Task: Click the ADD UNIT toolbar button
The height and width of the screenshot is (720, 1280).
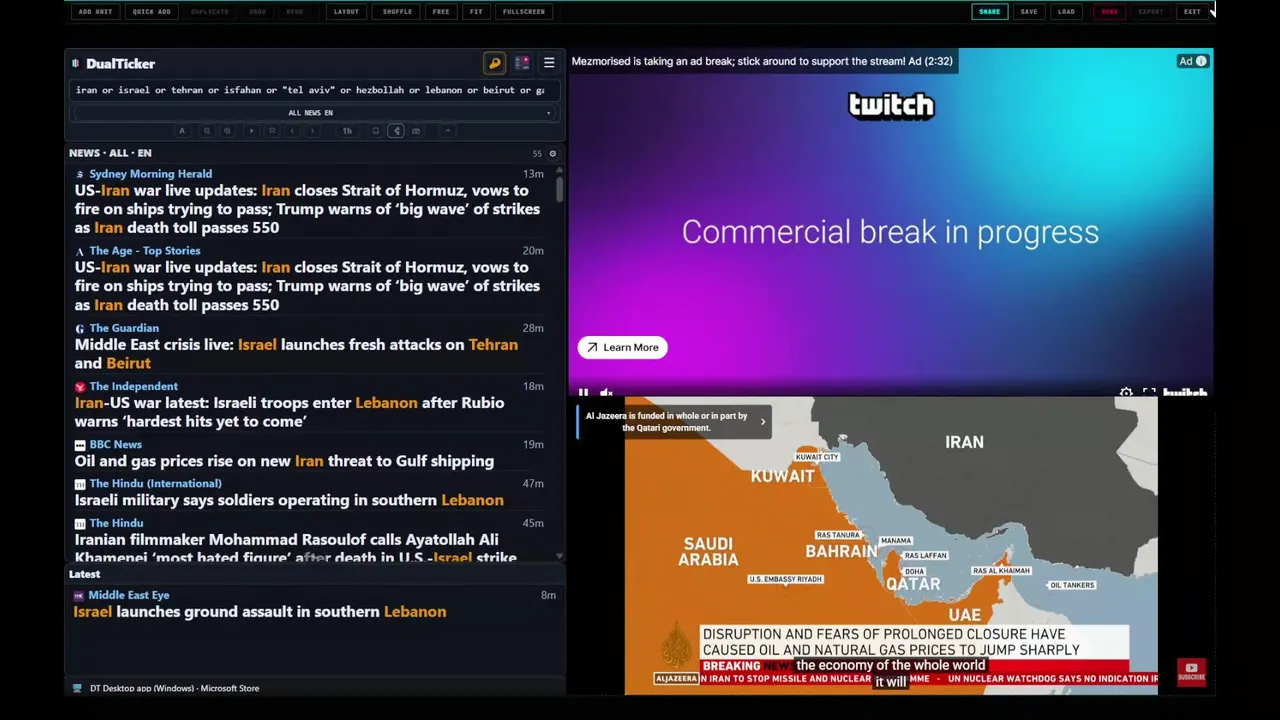Action: pyautogui.click(x=95, y=12)
